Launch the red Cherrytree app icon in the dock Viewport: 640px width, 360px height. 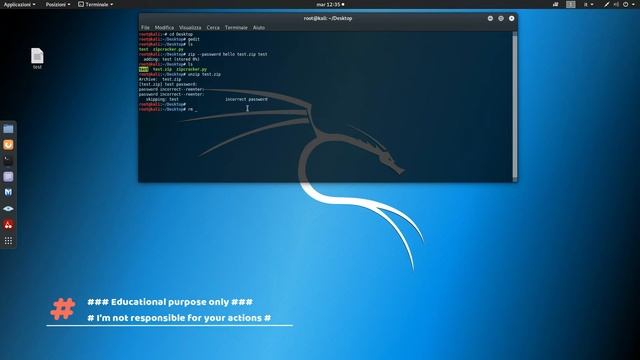(8, 224)
